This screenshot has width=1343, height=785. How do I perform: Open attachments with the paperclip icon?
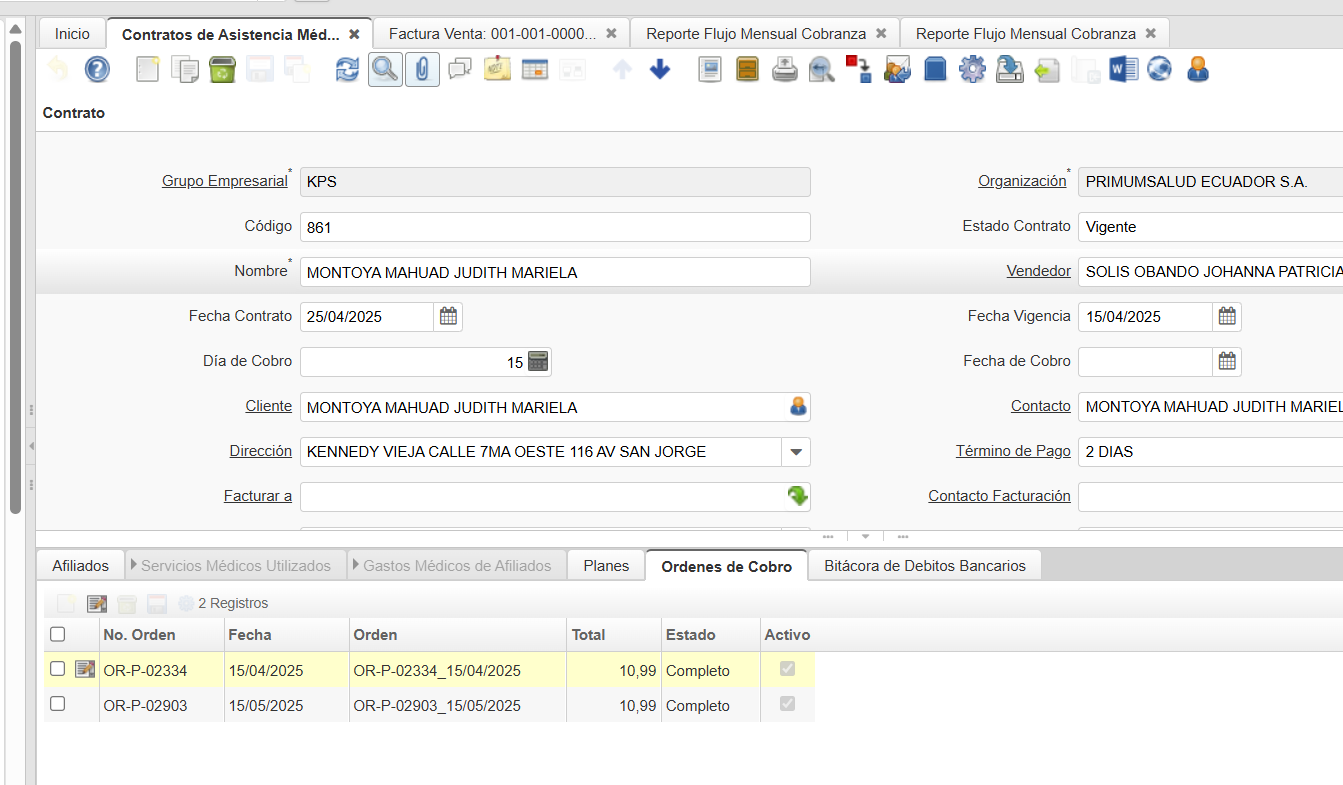422,69
